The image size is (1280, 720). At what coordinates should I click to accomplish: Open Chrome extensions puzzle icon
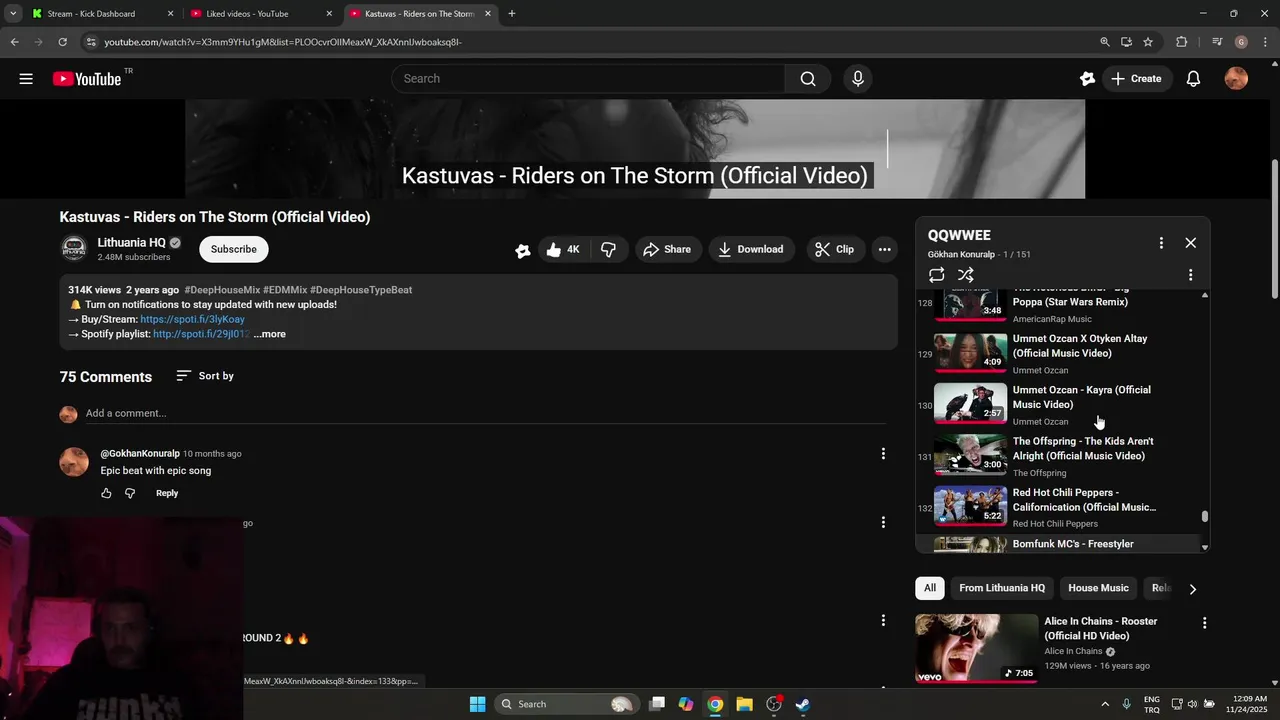1181,42
